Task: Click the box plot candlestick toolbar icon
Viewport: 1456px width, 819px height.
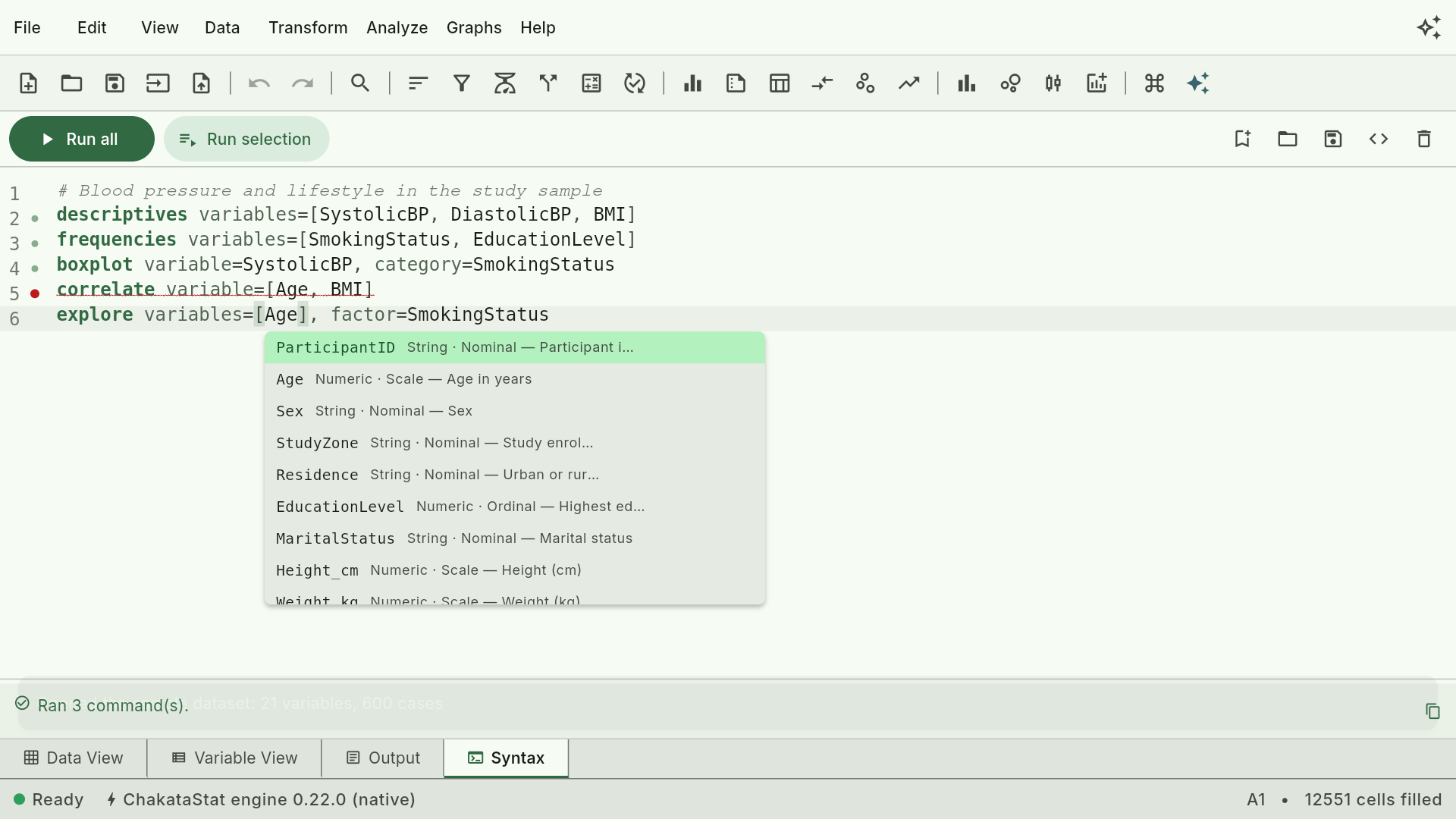Action: [x=1053, y=83]
